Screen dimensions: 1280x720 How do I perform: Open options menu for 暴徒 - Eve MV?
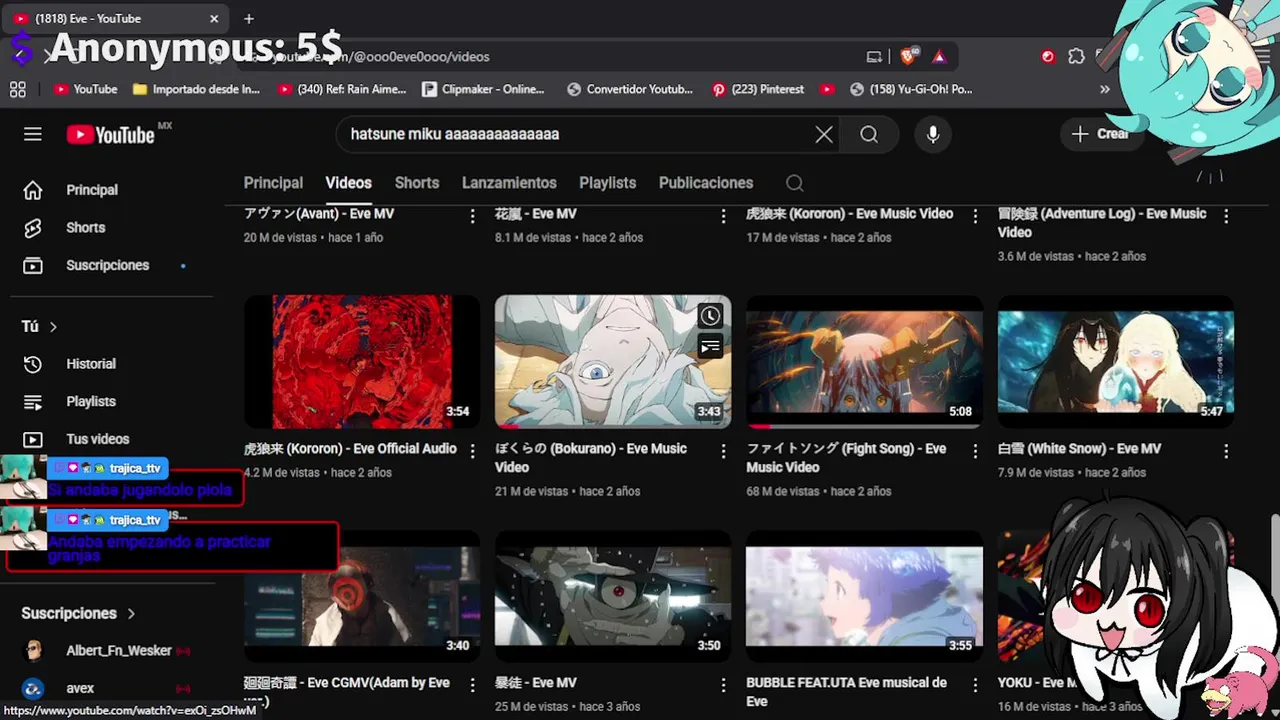coord(724,685)
